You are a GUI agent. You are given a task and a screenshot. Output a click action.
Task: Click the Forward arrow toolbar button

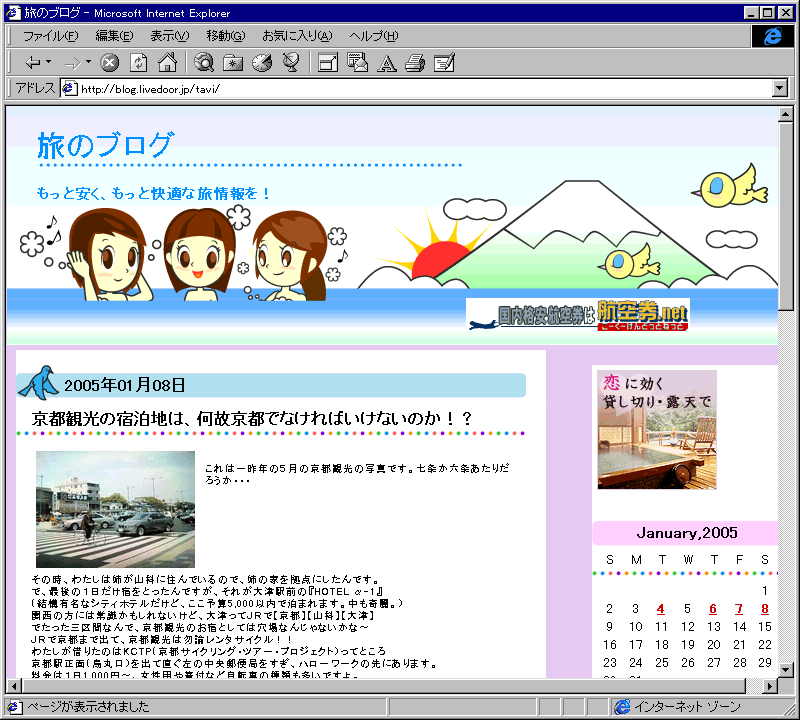(72, 63)
